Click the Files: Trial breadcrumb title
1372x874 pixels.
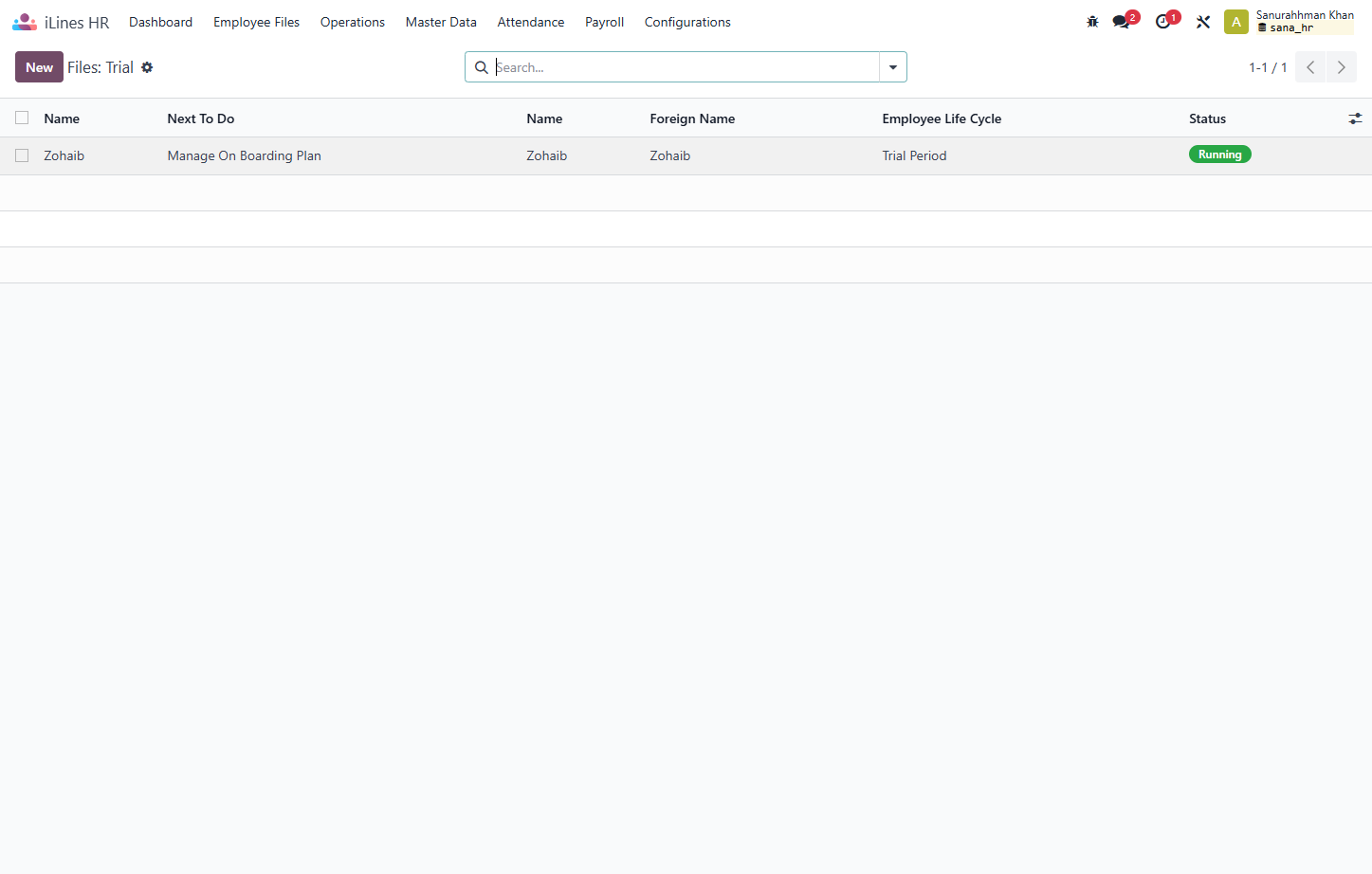point(101,67)
